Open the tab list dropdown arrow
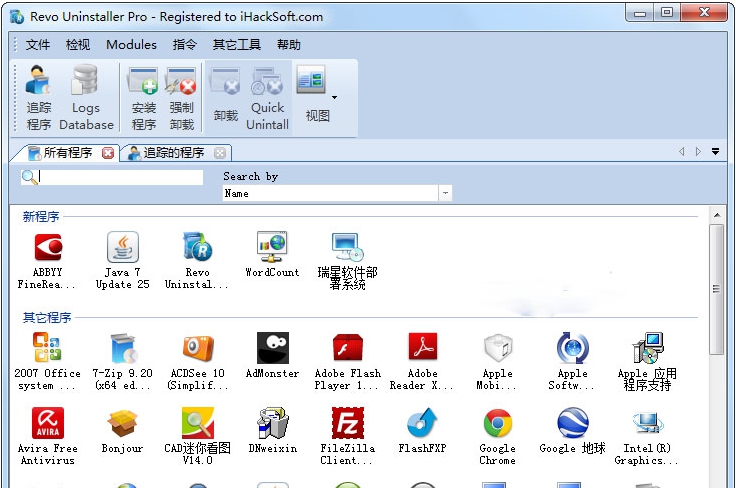Image resolution: width=736 pixels, height=488 pixels. coord(715,152)
